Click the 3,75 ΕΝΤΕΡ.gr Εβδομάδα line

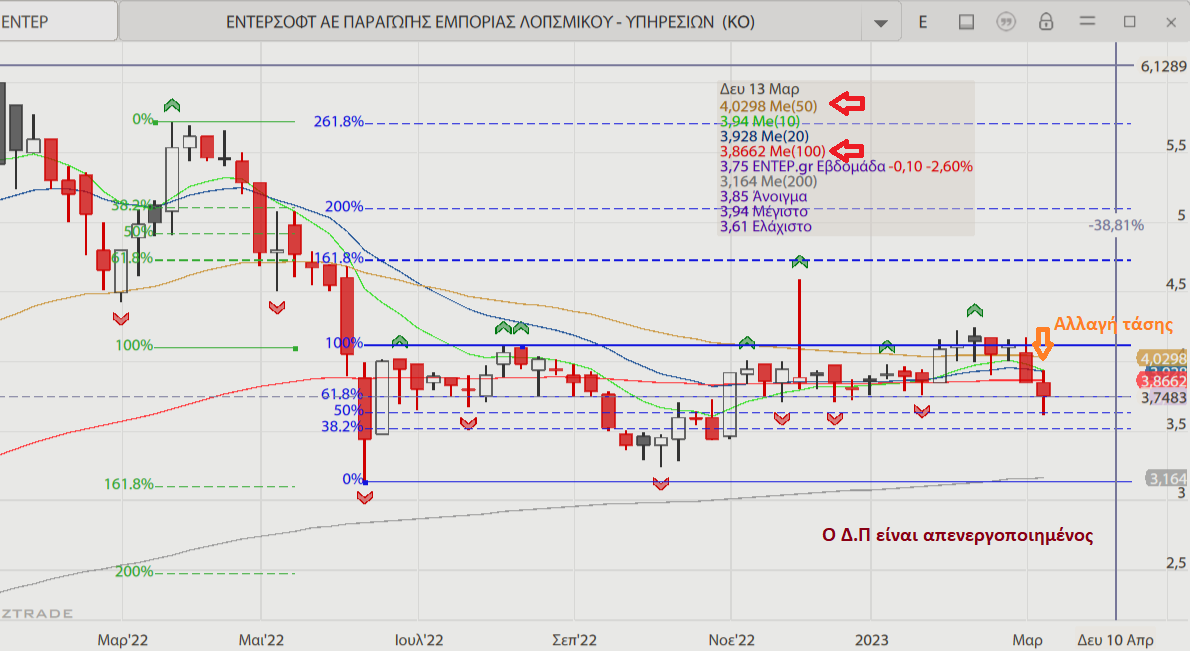pos(846,166)
